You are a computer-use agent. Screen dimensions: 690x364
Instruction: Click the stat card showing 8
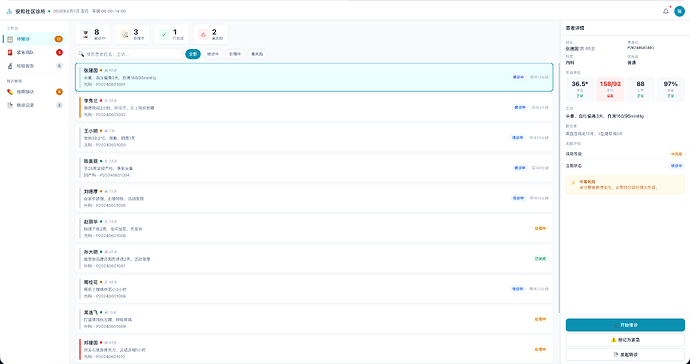tap(93, 34)
